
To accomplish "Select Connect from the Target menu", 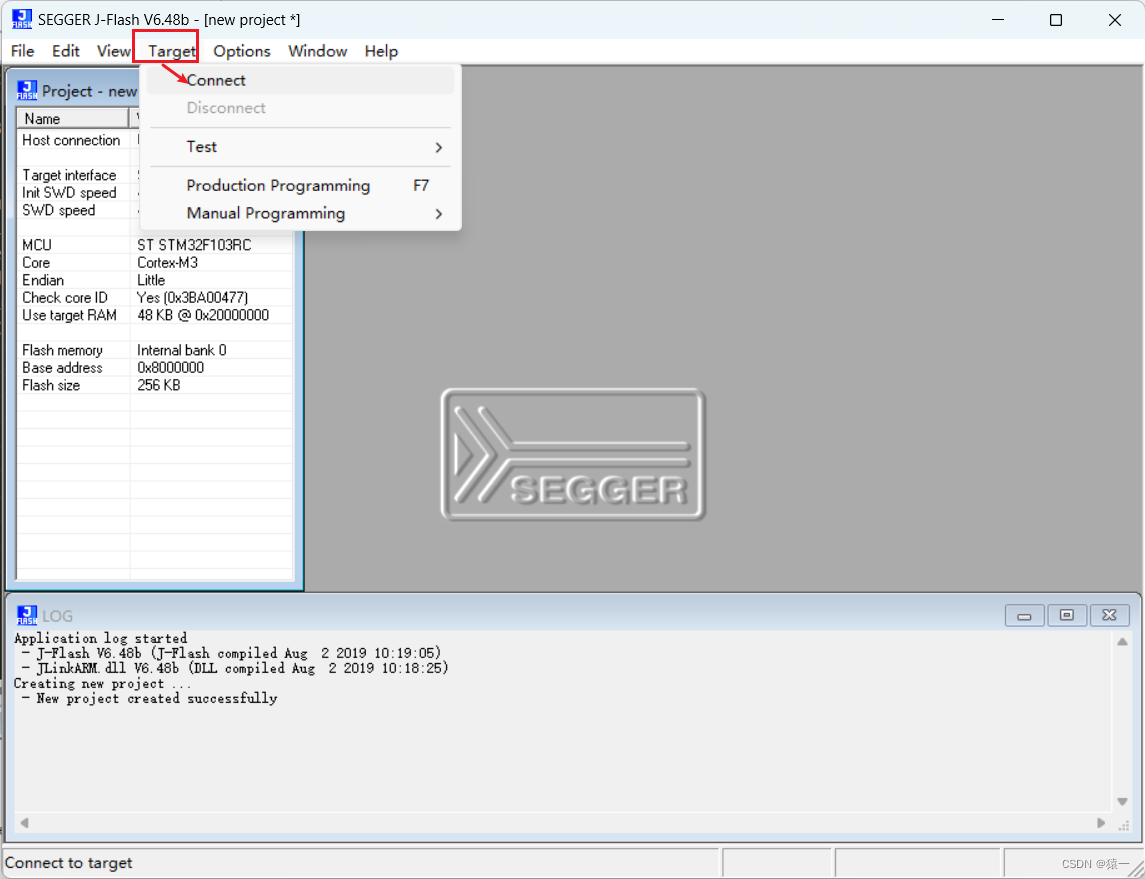I will pos(215,80).
